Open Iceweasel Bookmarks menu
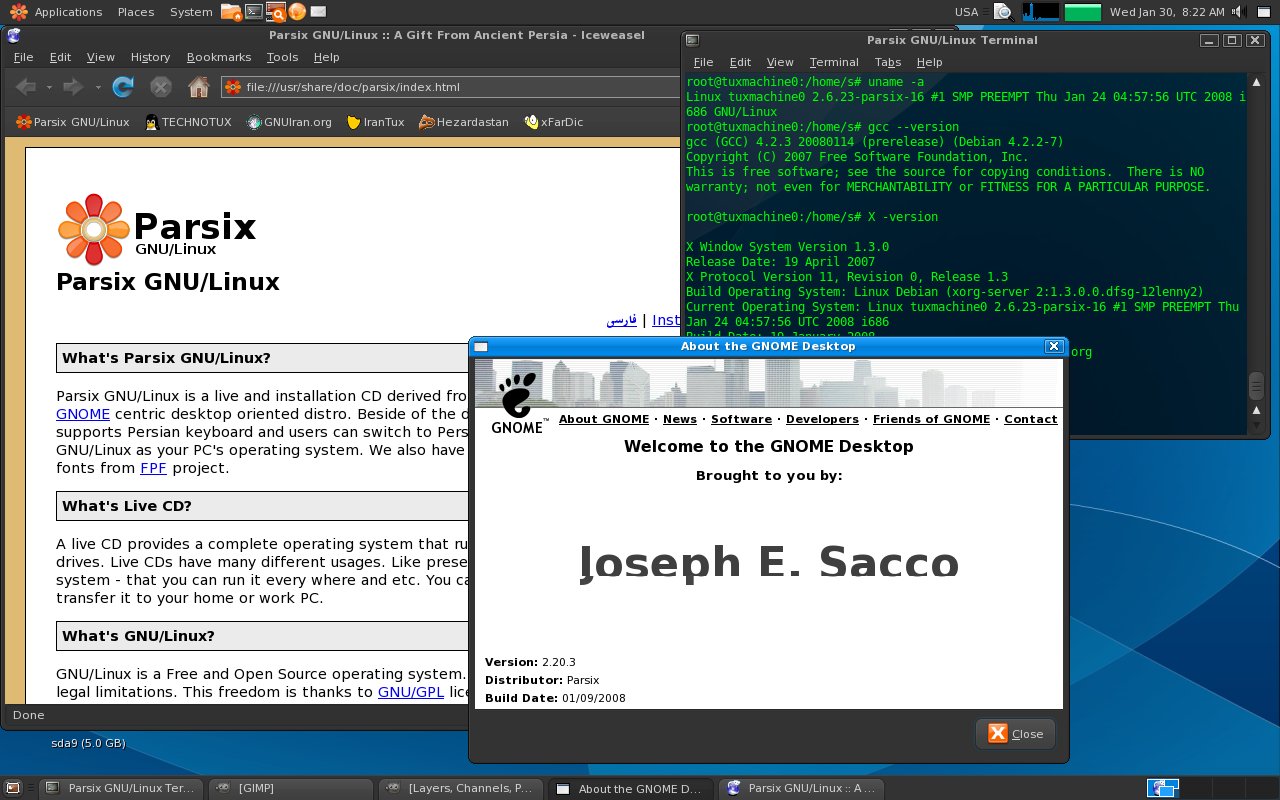 point(219,57)
